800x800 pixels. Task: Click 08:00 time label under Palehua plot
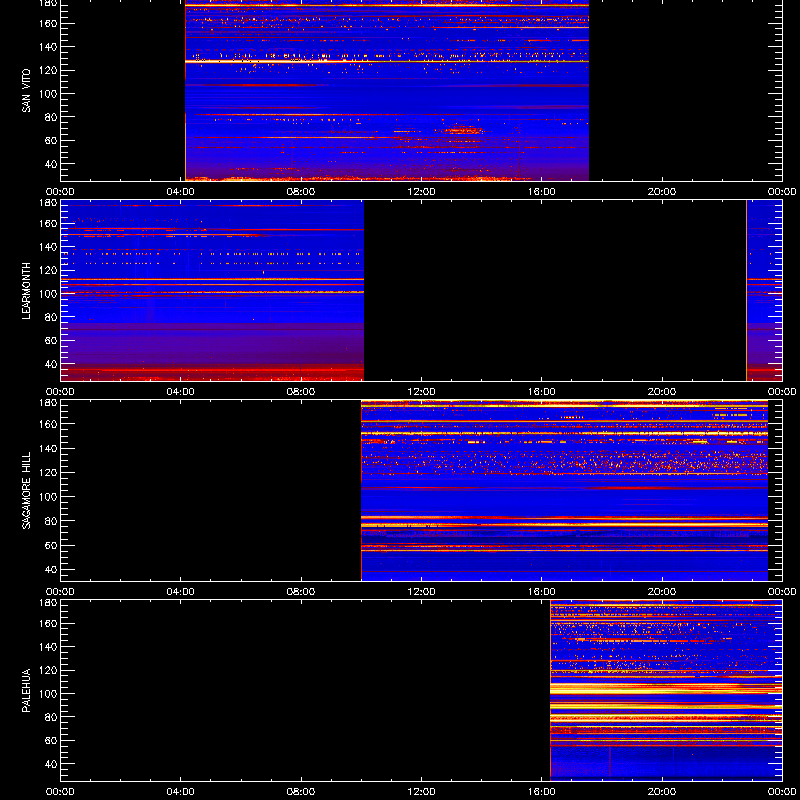(301, 792)
